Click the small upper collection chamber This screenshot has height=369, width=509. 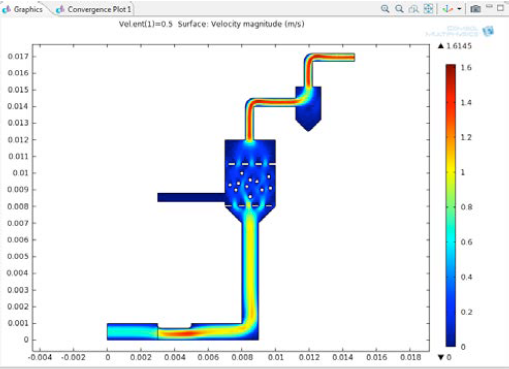click(308, 108)
